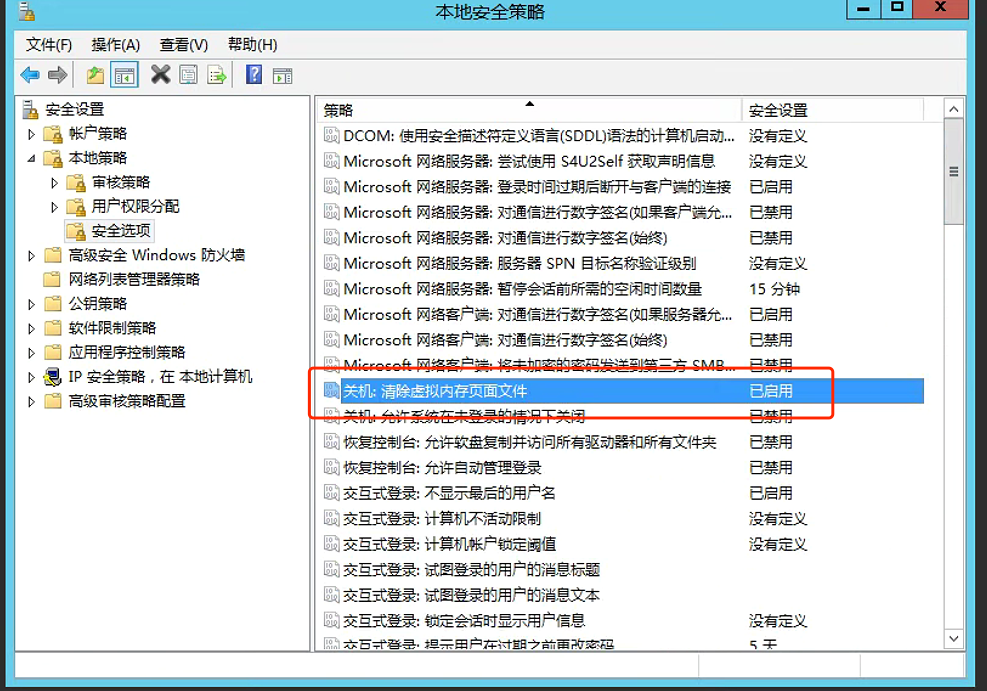Click the rightmost action pane icon
This screenshot has width=987, height=691.
tap(283, 74)
